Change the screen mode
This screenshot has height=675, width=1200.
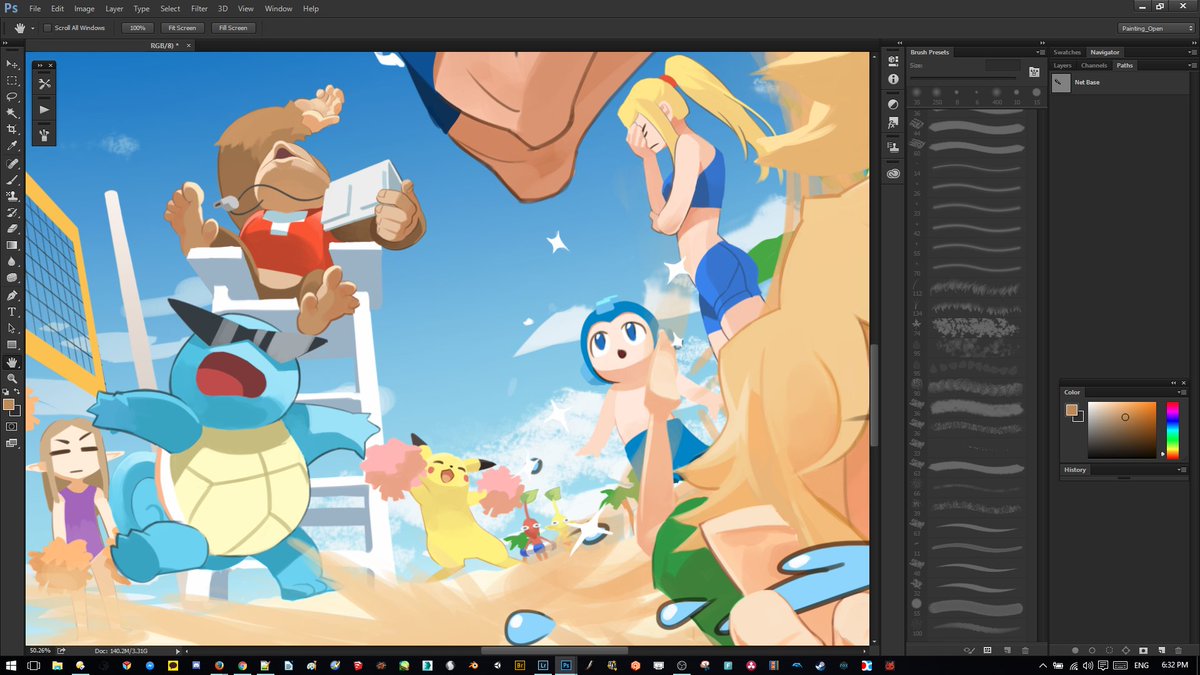[x=12, y=443]
